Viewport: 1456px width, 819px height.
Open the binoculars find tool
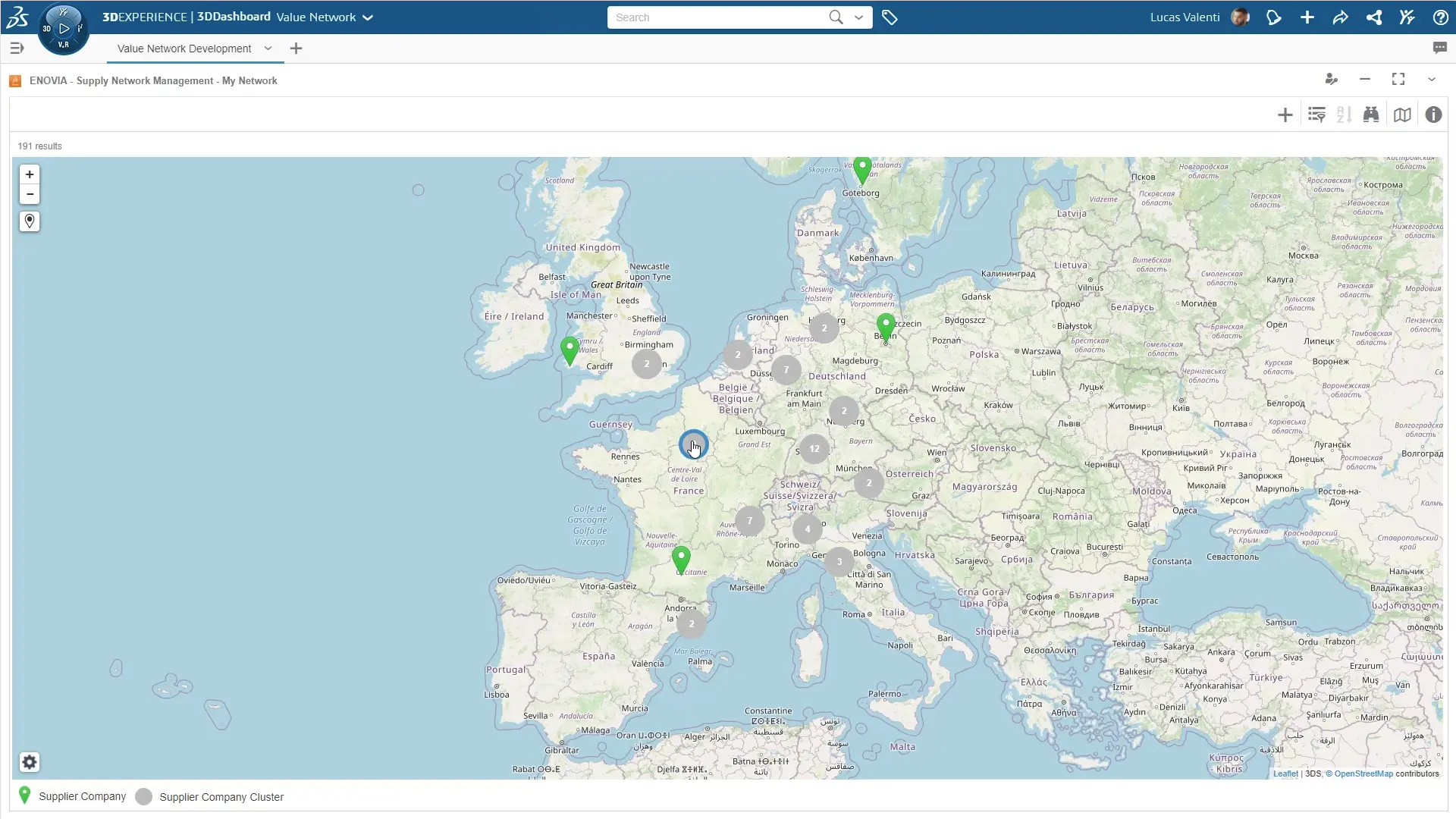tap(1370, 115)
